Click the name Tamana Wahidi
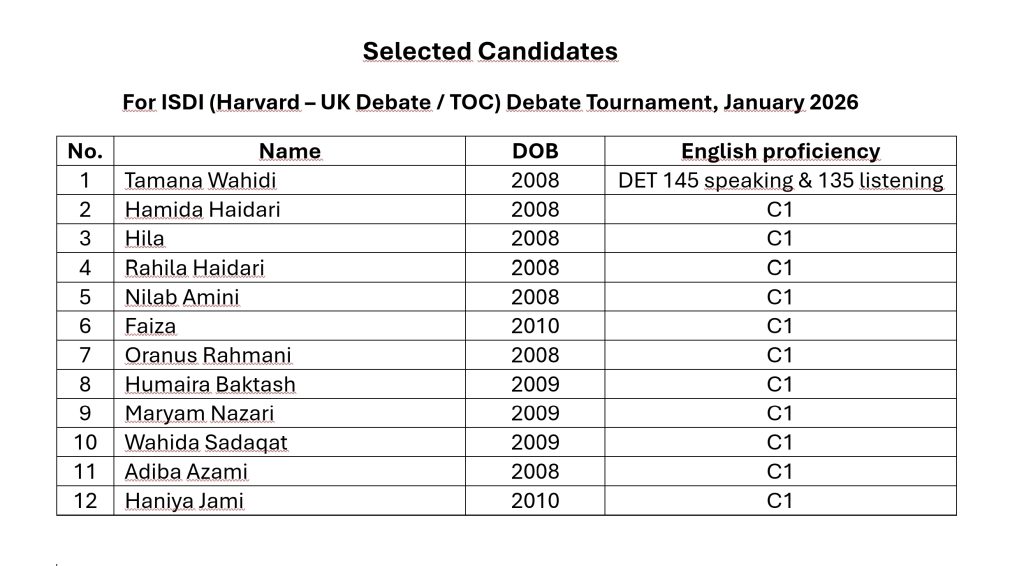1024x566 pixels. [x=200, y=180]
